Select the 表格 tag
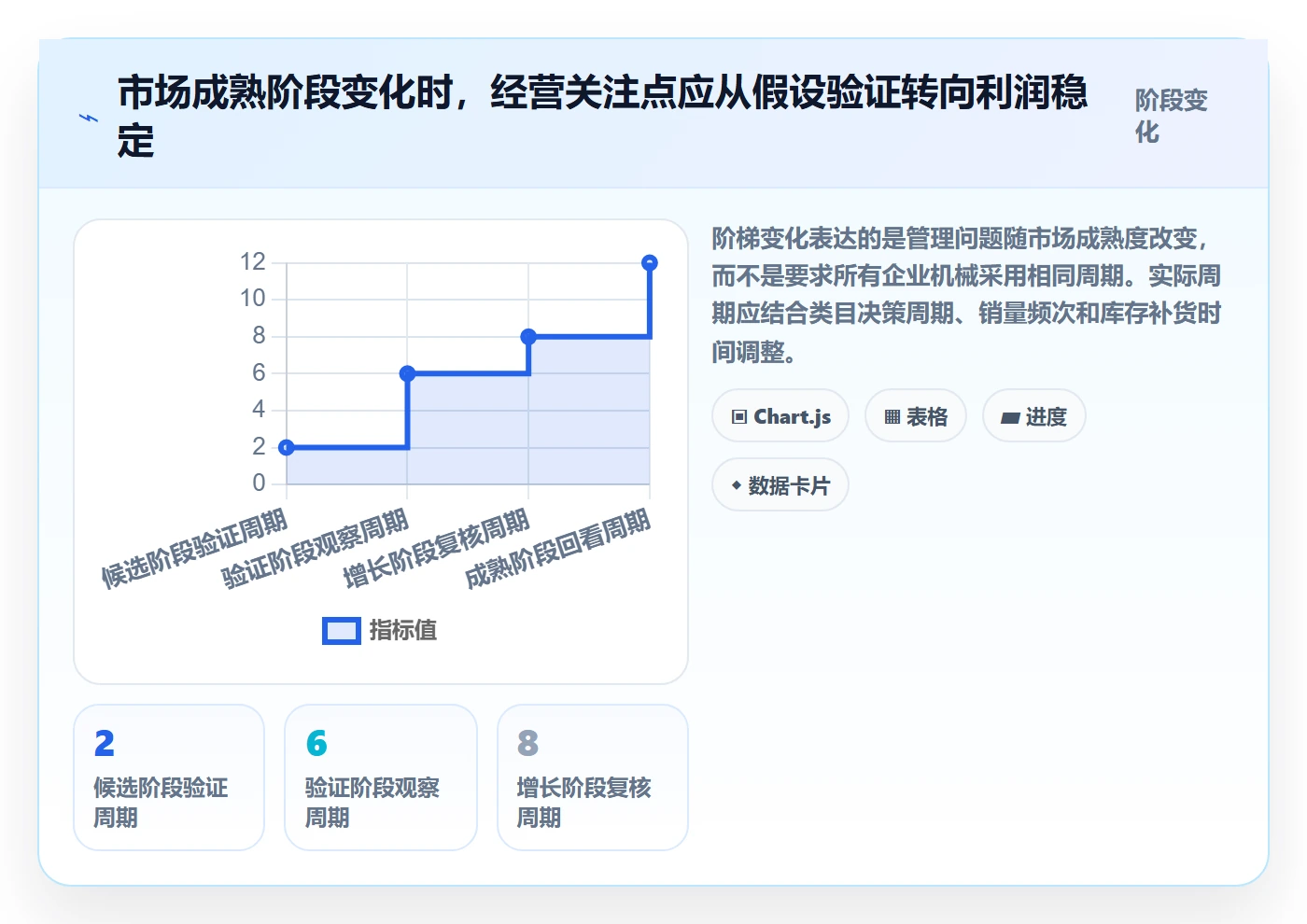 [916, 416]
